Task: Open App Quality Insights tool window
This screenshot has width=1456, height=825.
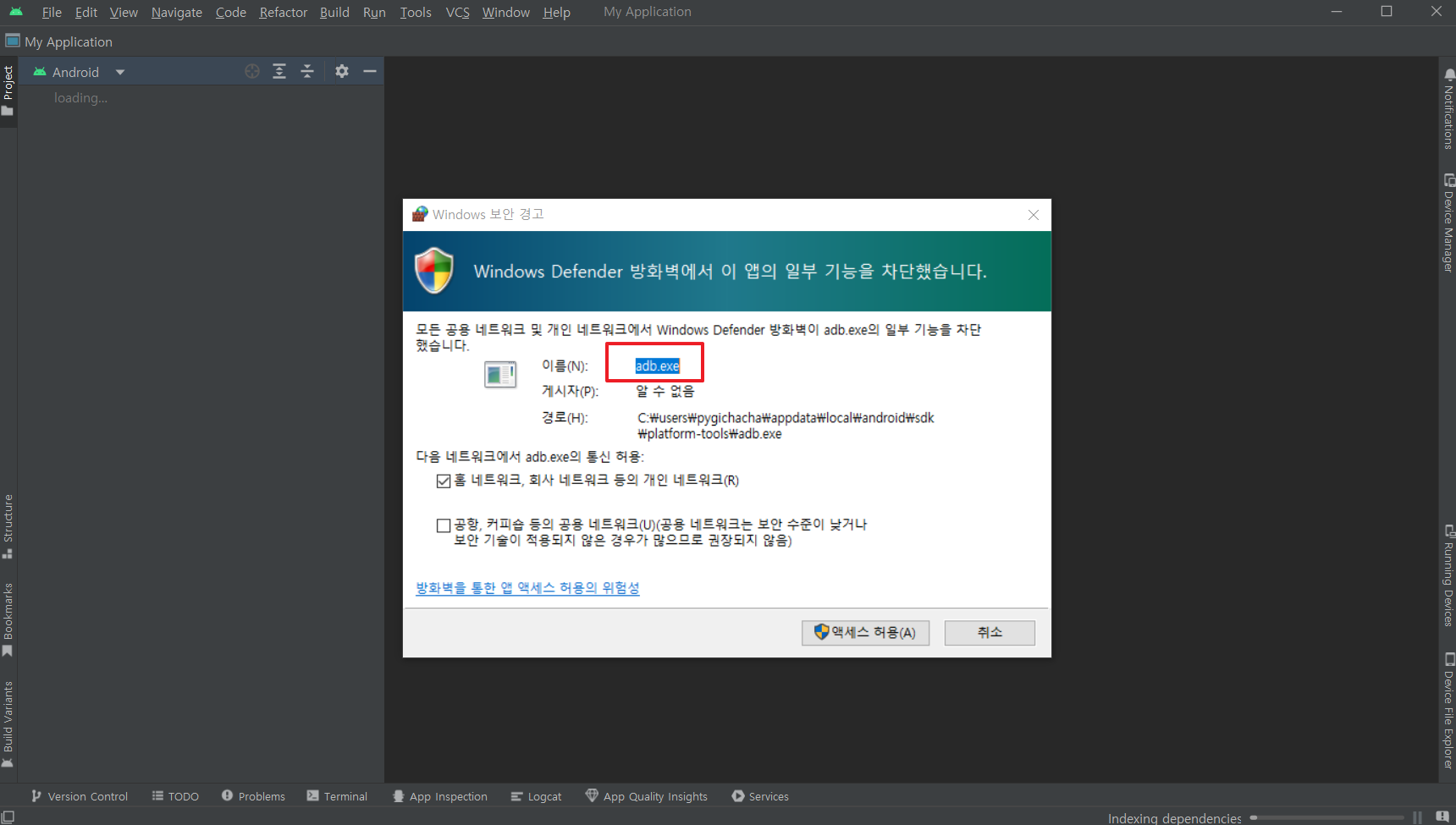Action: 646,796
